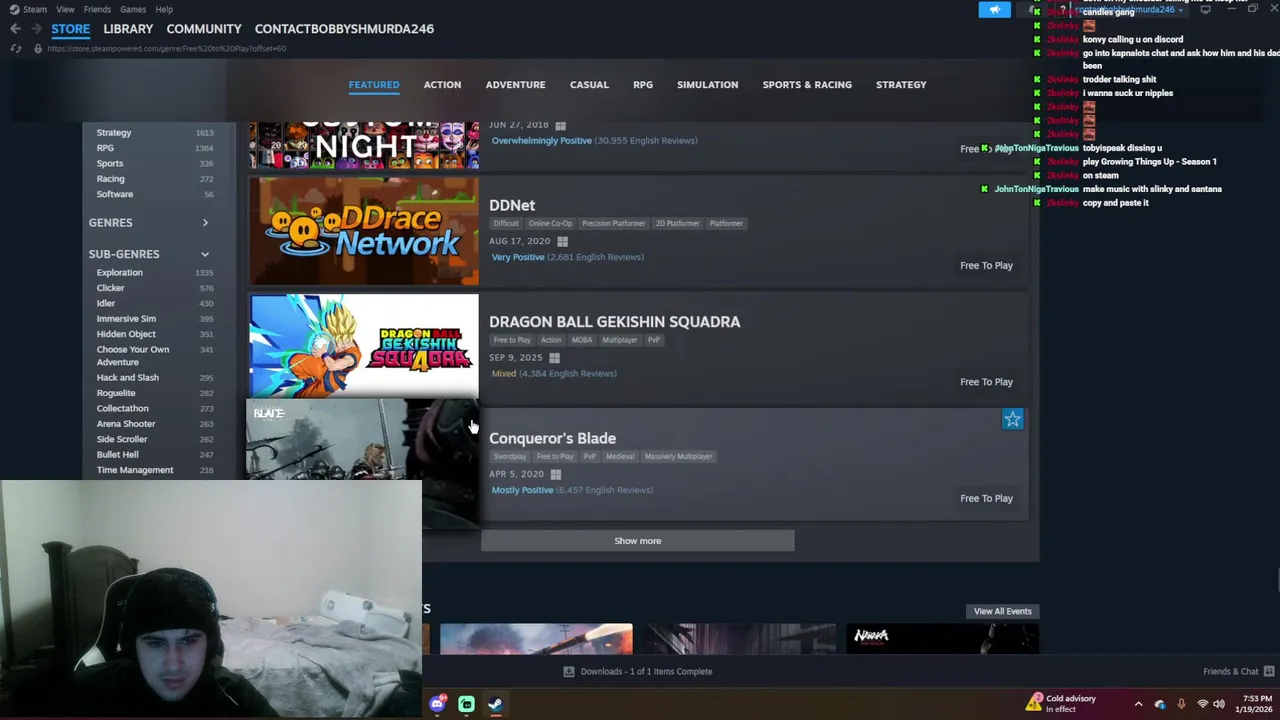This screenshot has height=720, width=1280.
Task: Click Sports filter in the sidebar
Action: click(x=110, y=163)
